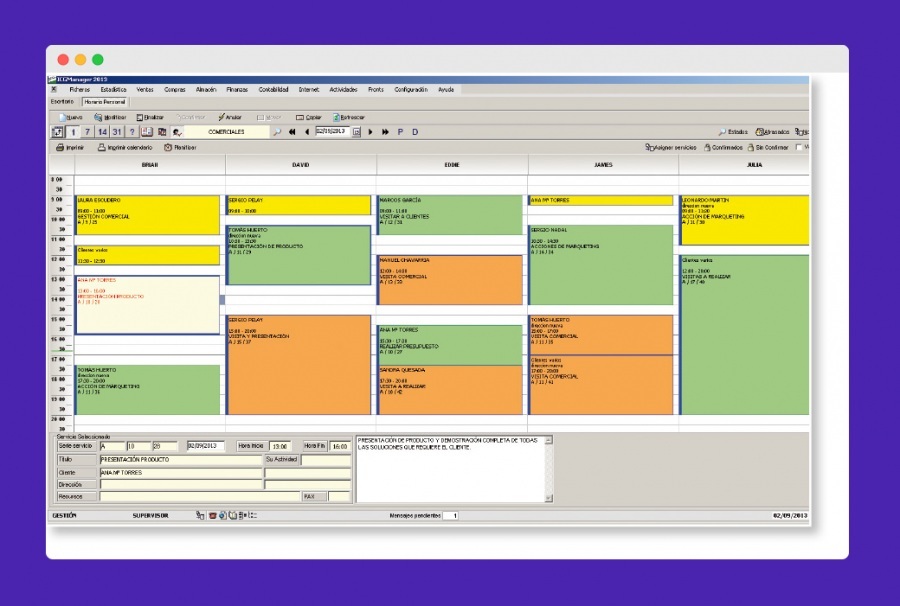This screenshot has width=900, height=606.
Task: Click the DAVID column header
Action: point(301,165)
